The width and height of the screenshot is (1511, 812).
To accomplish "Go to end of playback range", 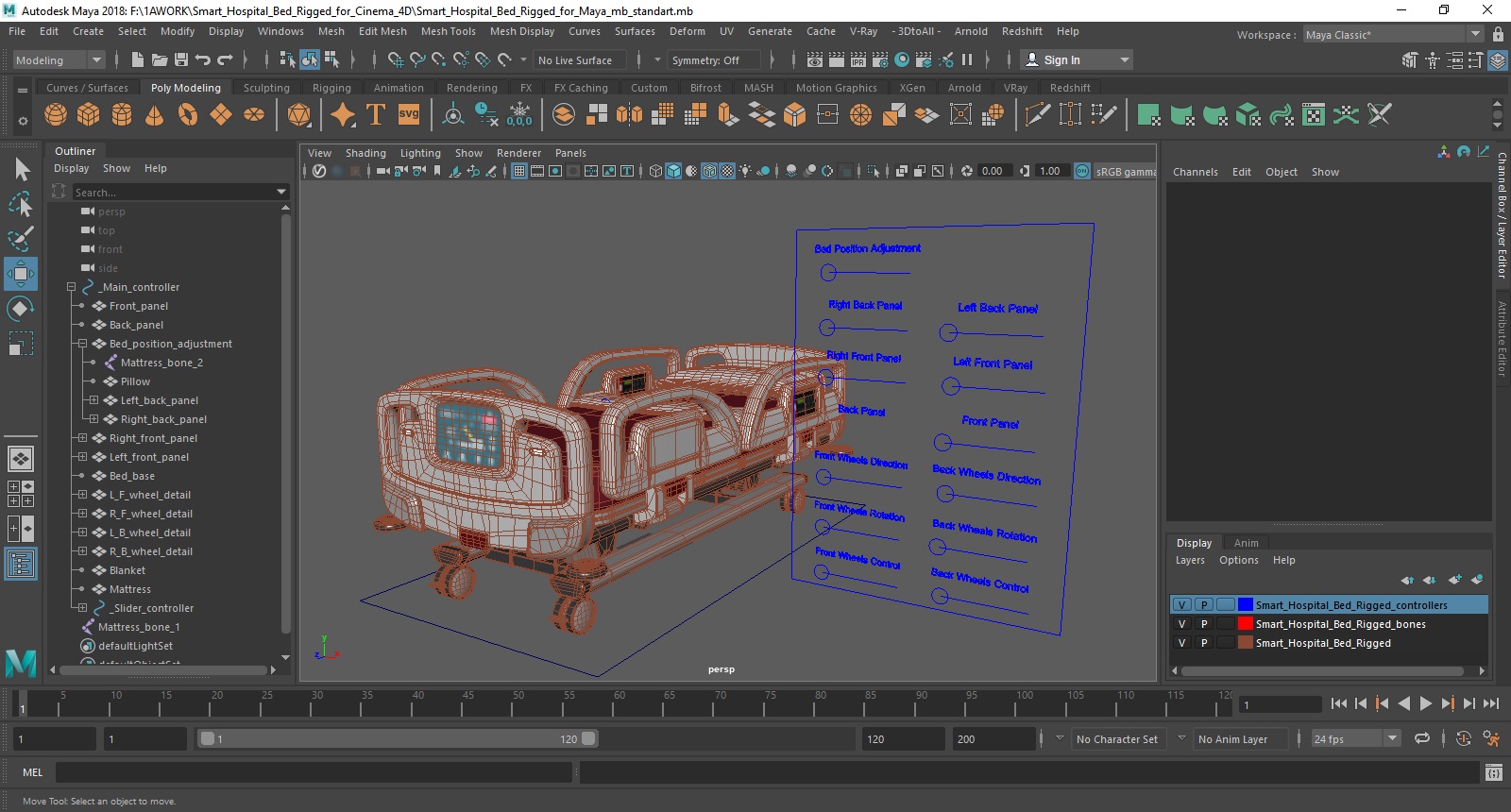I will [1491, 703].
